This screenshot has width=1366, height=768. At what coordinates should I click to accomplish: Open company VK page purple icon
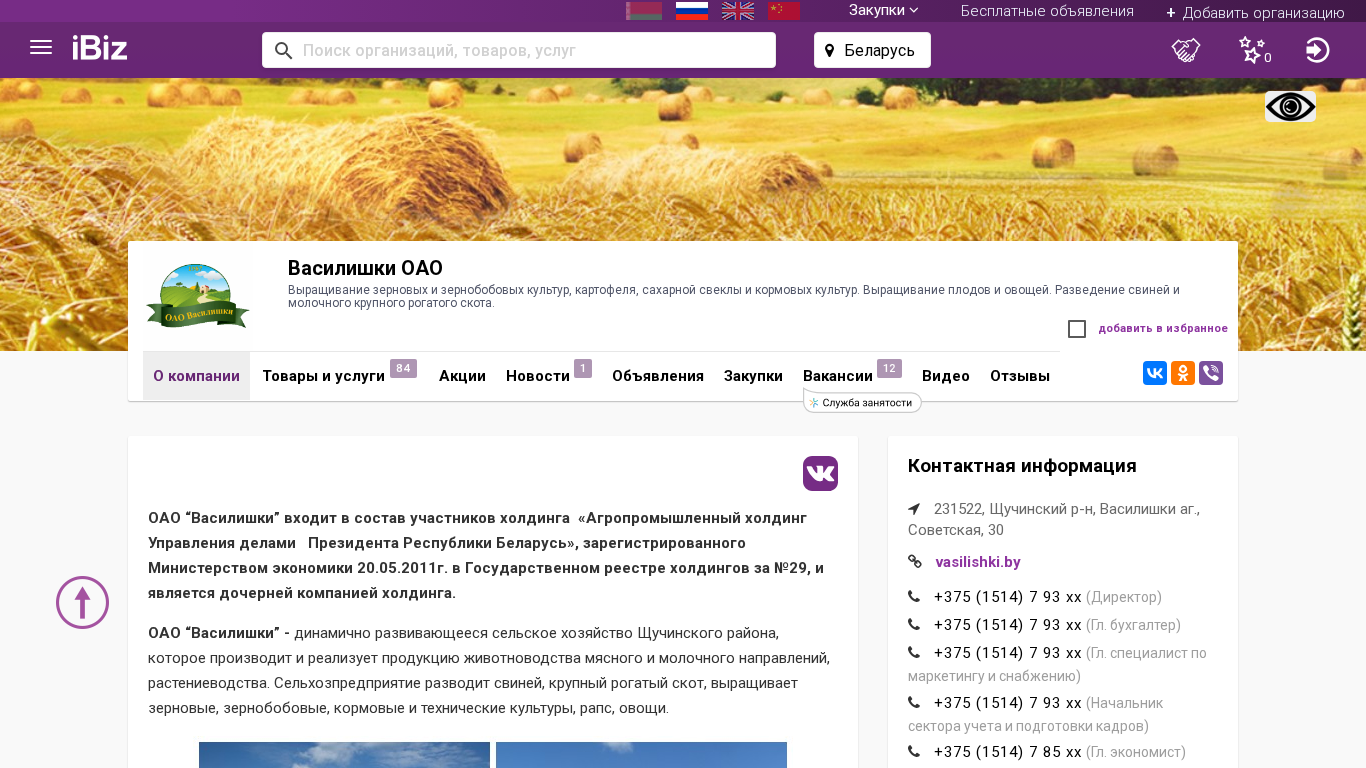point(820,474)
